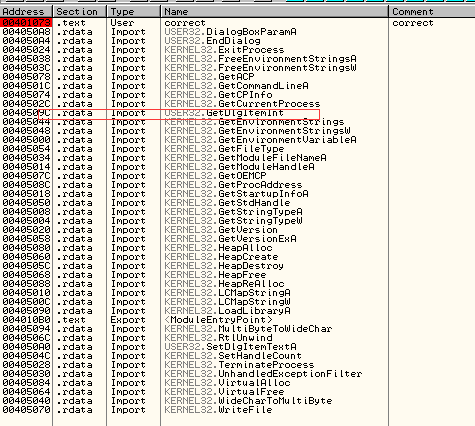
Task: Sort by the Section column header
Action: [80, 12]
